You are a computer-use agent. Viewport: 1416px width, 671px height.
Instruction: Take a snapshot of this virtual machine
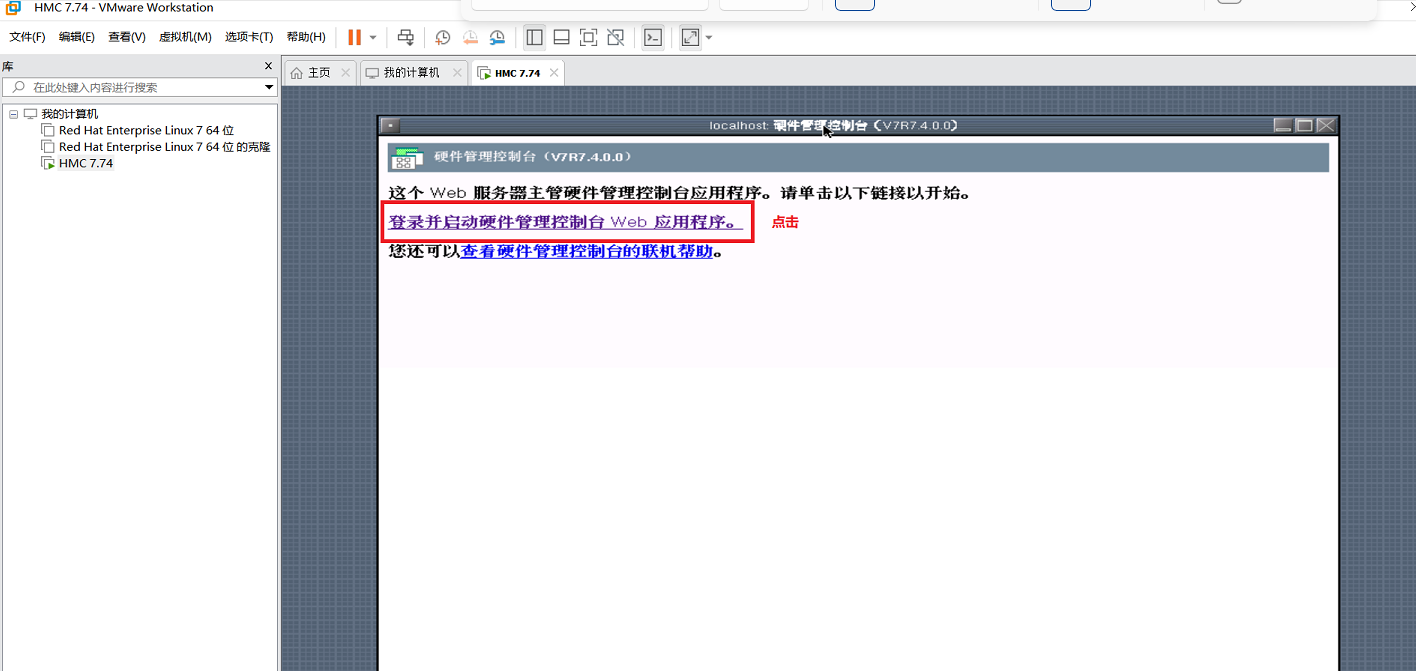(442, 37)
